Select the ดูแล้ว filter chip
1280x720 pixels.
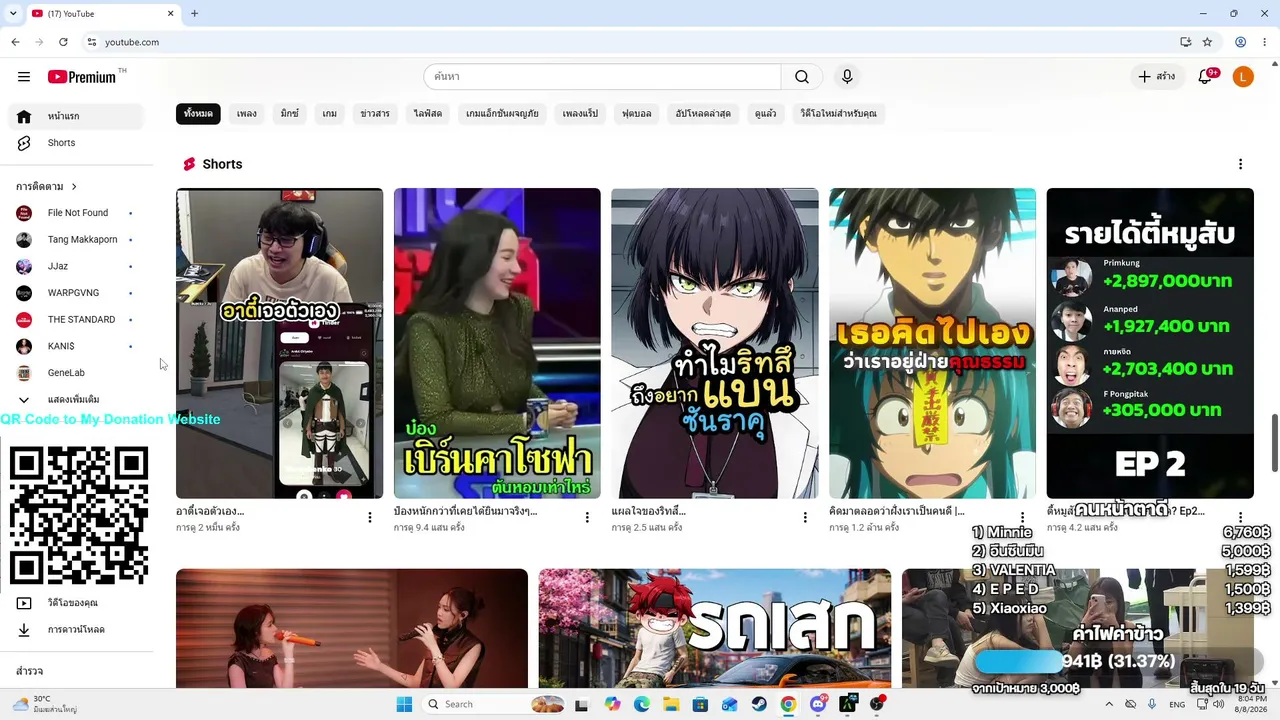766,114
